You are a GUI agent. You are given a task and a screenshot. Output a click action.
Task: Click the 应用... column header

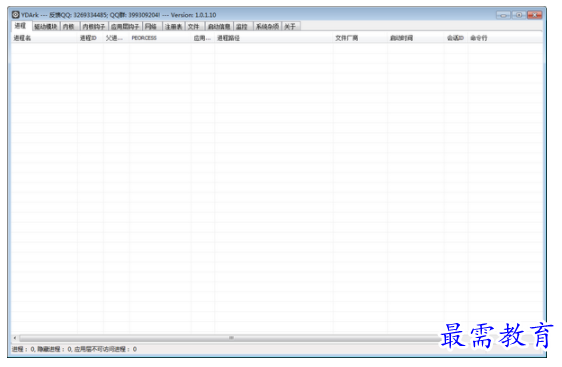[203, 38]
